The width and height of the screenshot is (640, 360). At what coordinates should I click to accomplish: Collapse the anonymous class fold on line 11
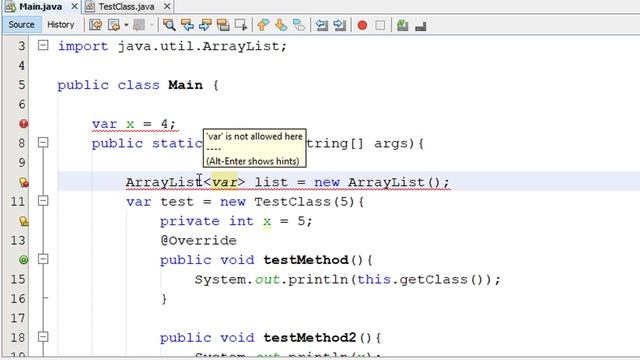[43, 200]
